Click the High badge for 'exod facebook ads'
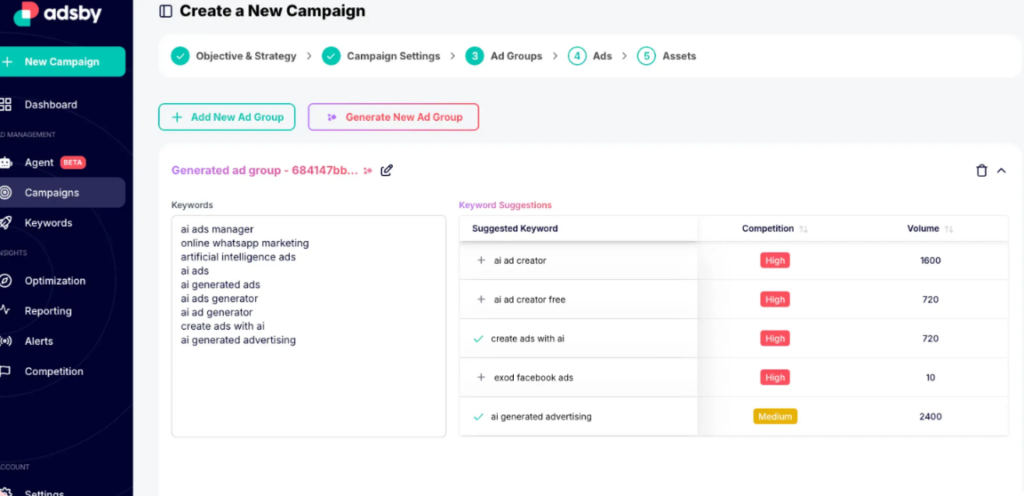The image size is (1024, 496). [x=775, y=377]
